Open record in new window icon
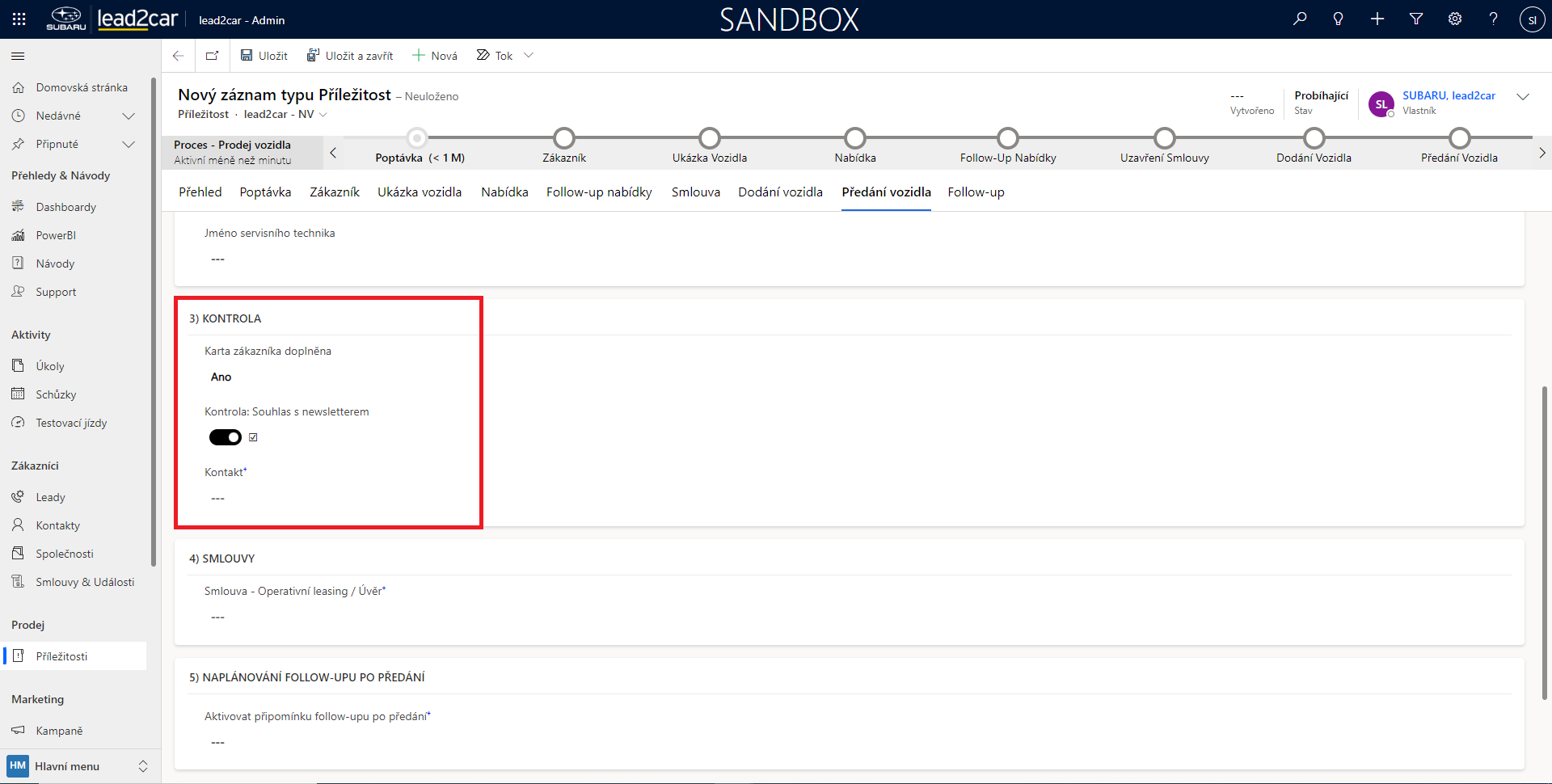This screenshot has height=784, width=1552. 212,56
